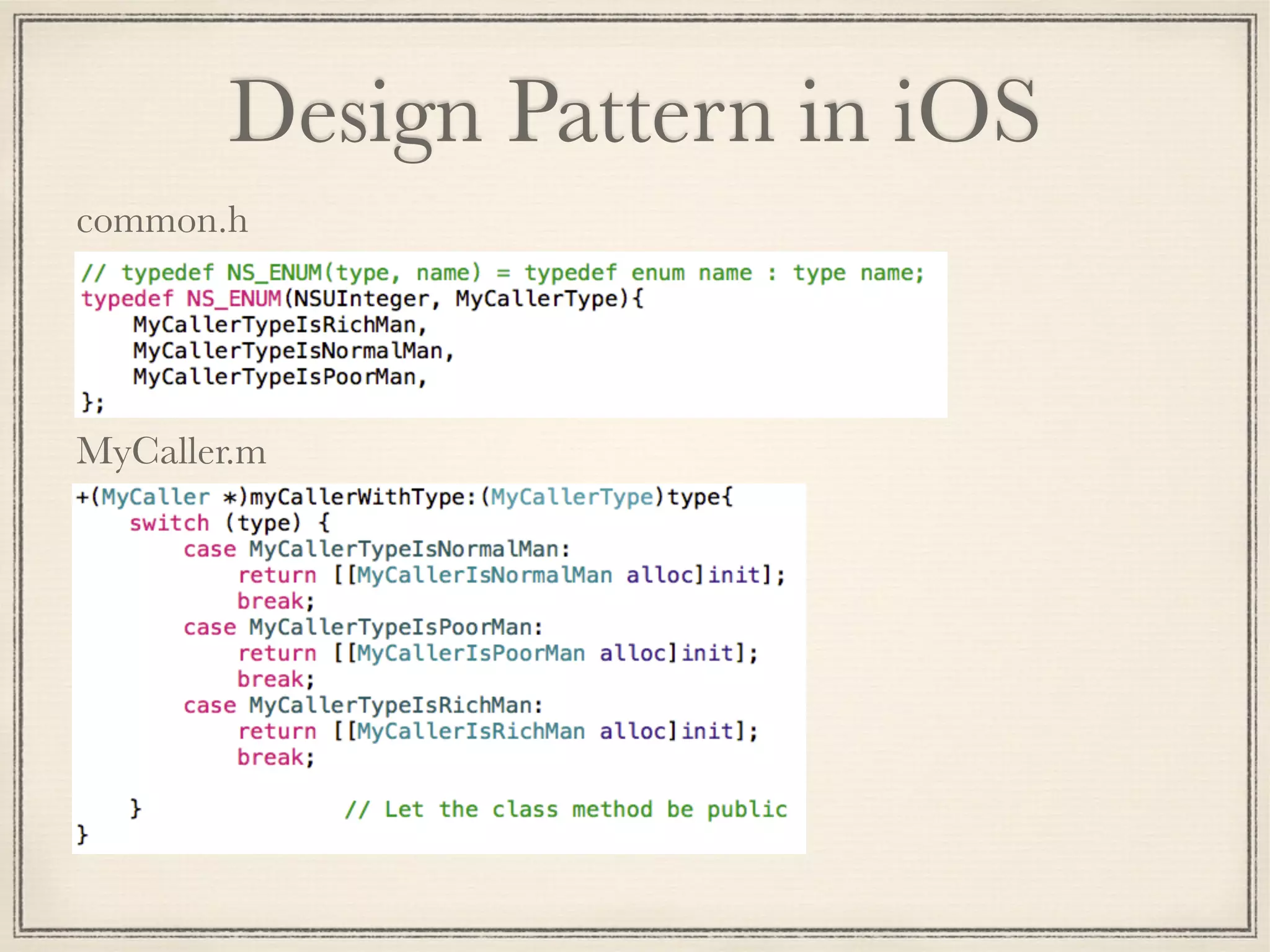Viewport: 1270px width, 952px height.
Task: Click the 'break;' under the PoorMan return
Action: tap(277, 679)
